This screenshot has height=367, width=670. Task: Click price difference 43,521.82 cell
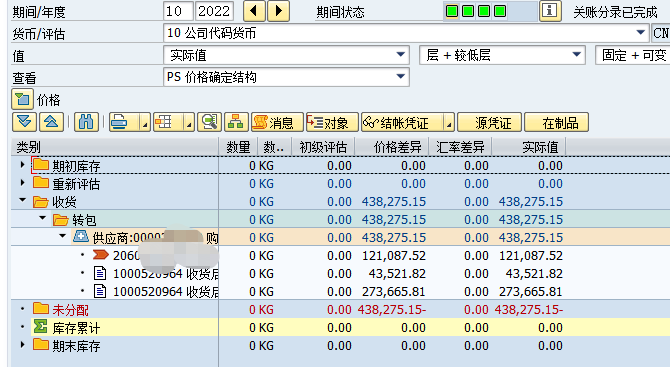tap(397, 273)
